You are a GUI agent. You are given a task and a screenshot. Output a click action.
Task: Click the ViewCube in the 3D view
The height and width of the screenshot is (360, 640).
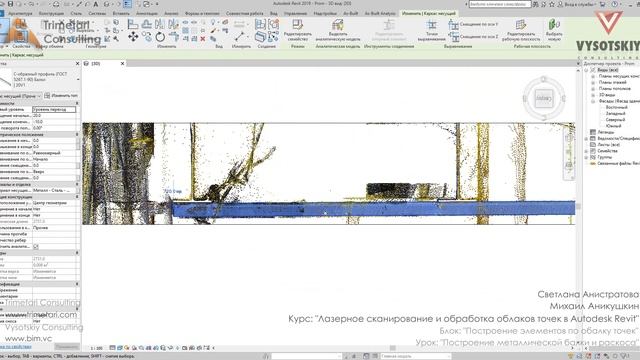coord(544,98)
